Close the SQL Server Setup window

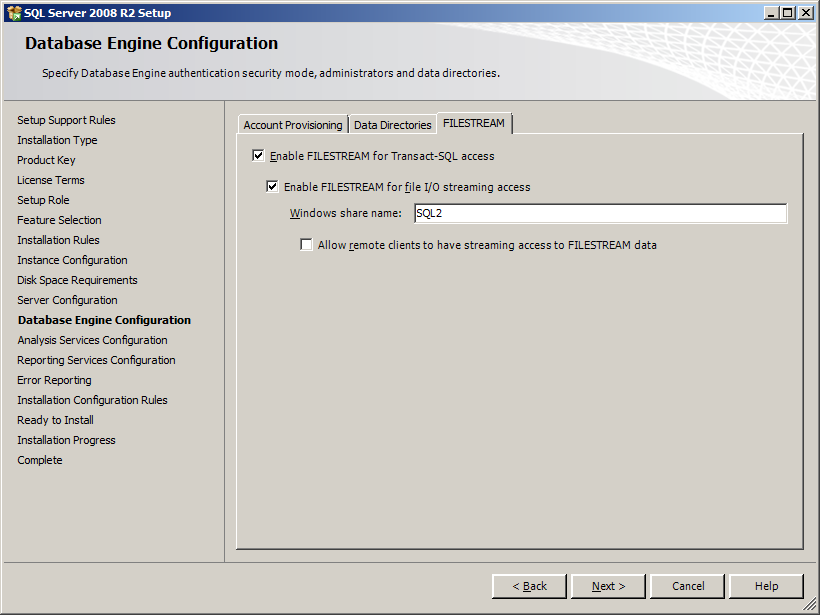click(806, 13)
